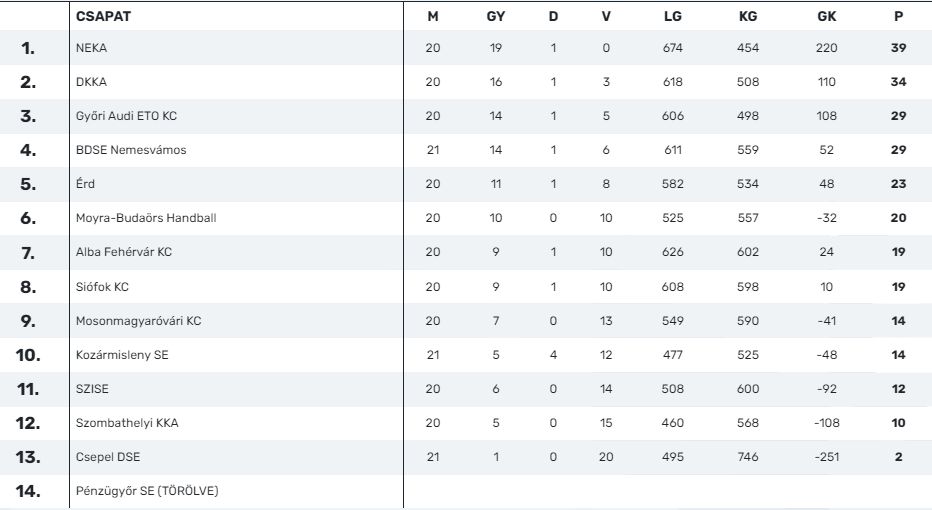Click BDSE Nemesvámos team name

[131, 150]
